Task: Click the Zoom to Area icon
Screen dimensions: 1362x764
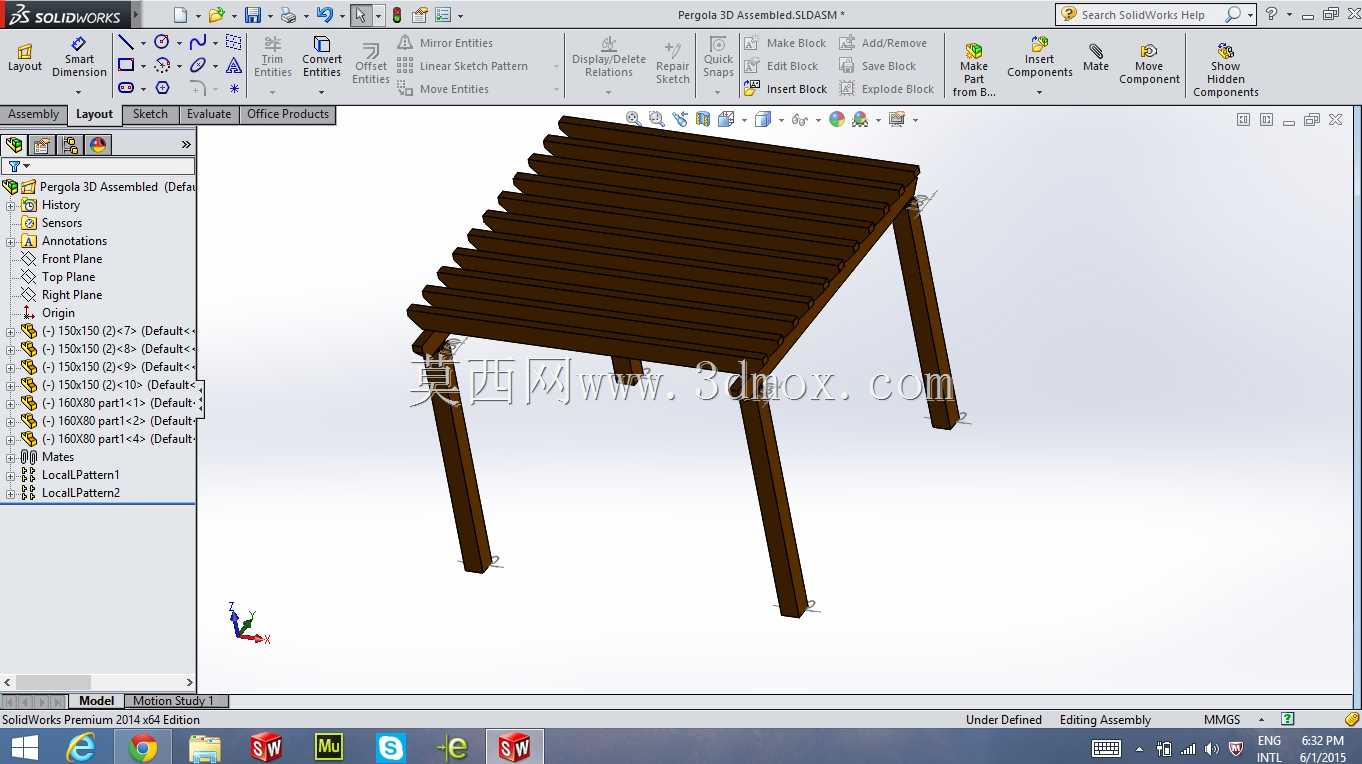Action: [656, 119]
